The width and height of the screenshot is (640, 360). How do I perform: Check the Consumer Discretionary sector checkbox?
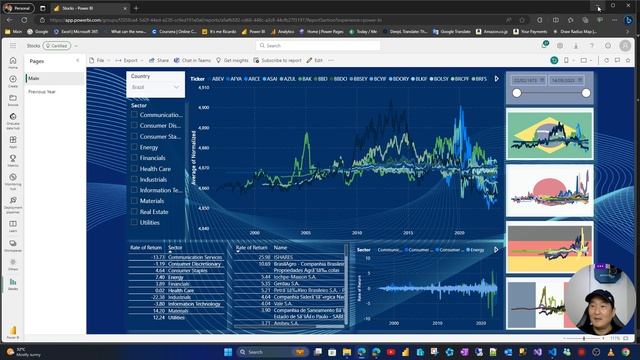[x=134, y=125]
